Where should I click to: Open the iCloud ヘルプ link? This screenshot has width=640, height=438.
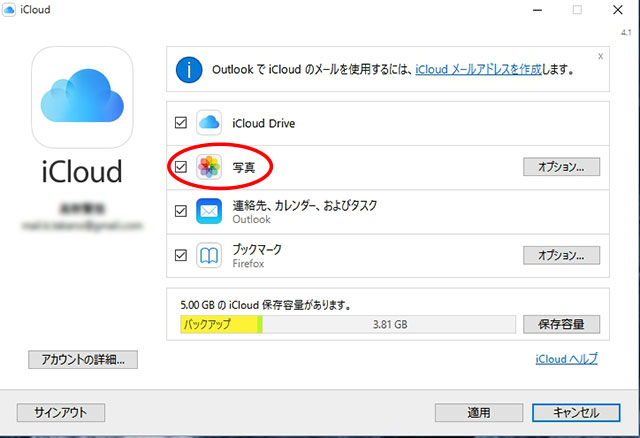click(567, 359)
